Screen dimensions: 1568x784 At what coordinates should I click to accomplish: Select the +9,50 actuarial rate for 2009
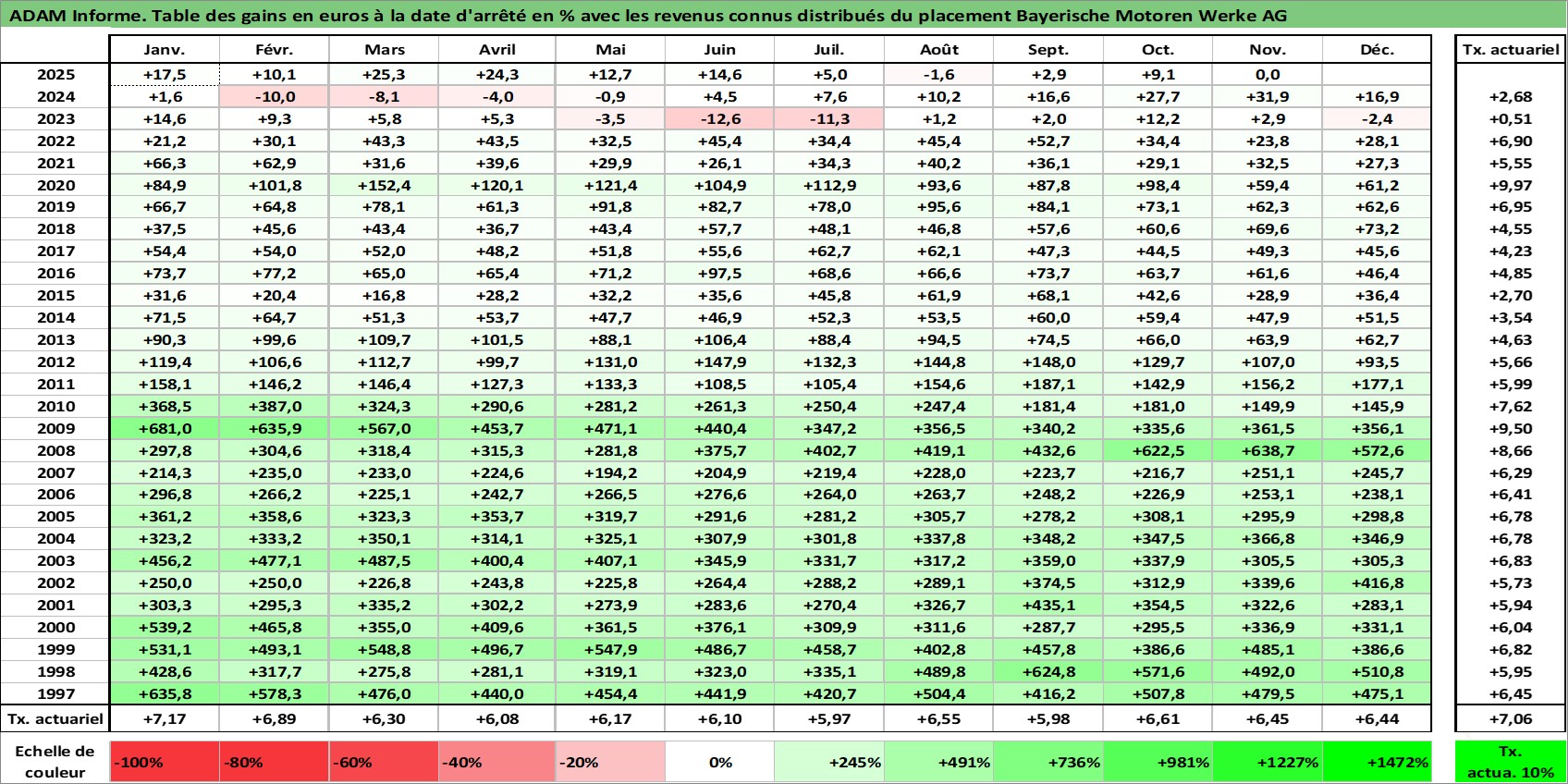1511,428
